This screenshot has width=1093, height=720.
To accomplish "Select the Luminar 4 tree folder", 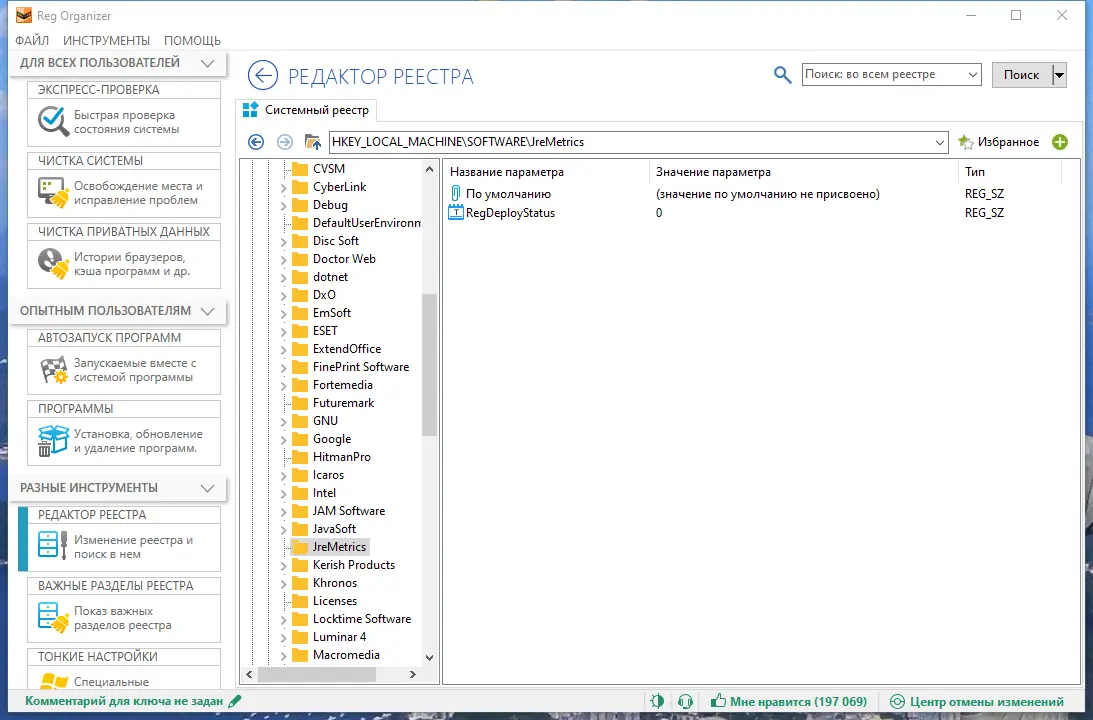I will [x=339, y=636].
